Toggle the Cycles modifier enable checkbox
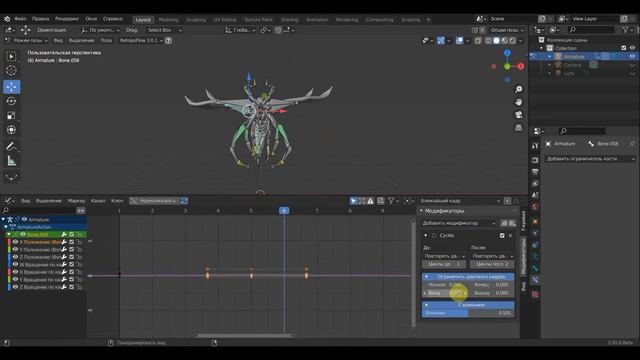 (502, 236)
